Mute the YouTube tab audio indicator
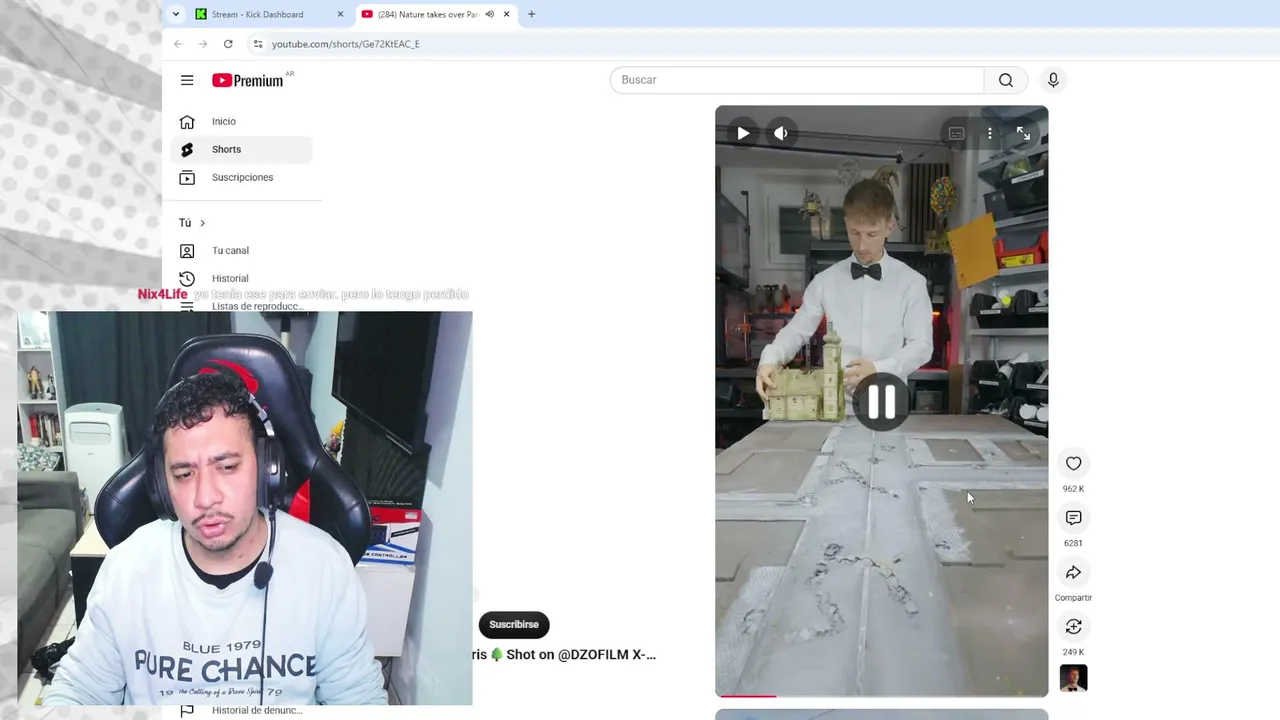 click(489, 14)
